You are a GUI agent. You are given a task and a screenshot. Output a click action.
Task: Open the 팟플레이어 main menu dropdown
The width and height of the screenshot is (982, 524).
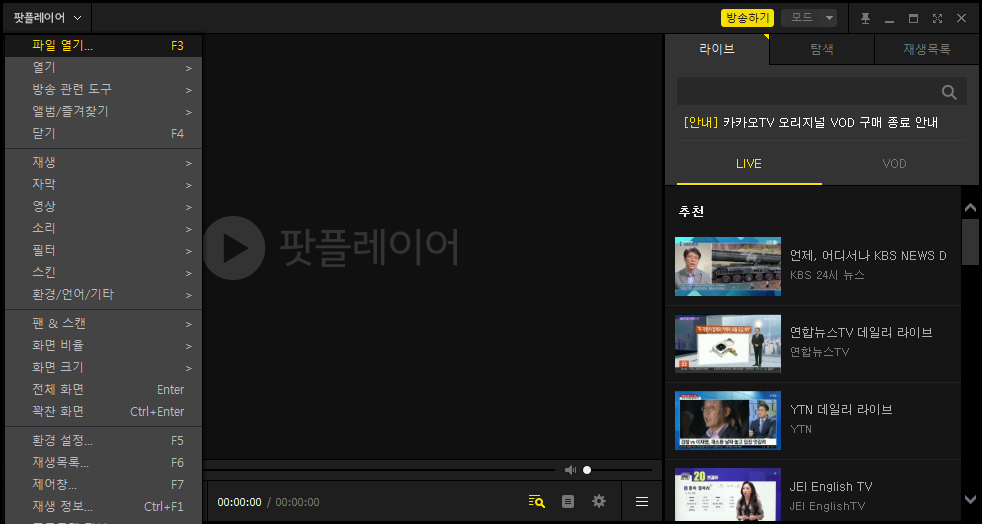pyautogui.click(x=48, y=18)
